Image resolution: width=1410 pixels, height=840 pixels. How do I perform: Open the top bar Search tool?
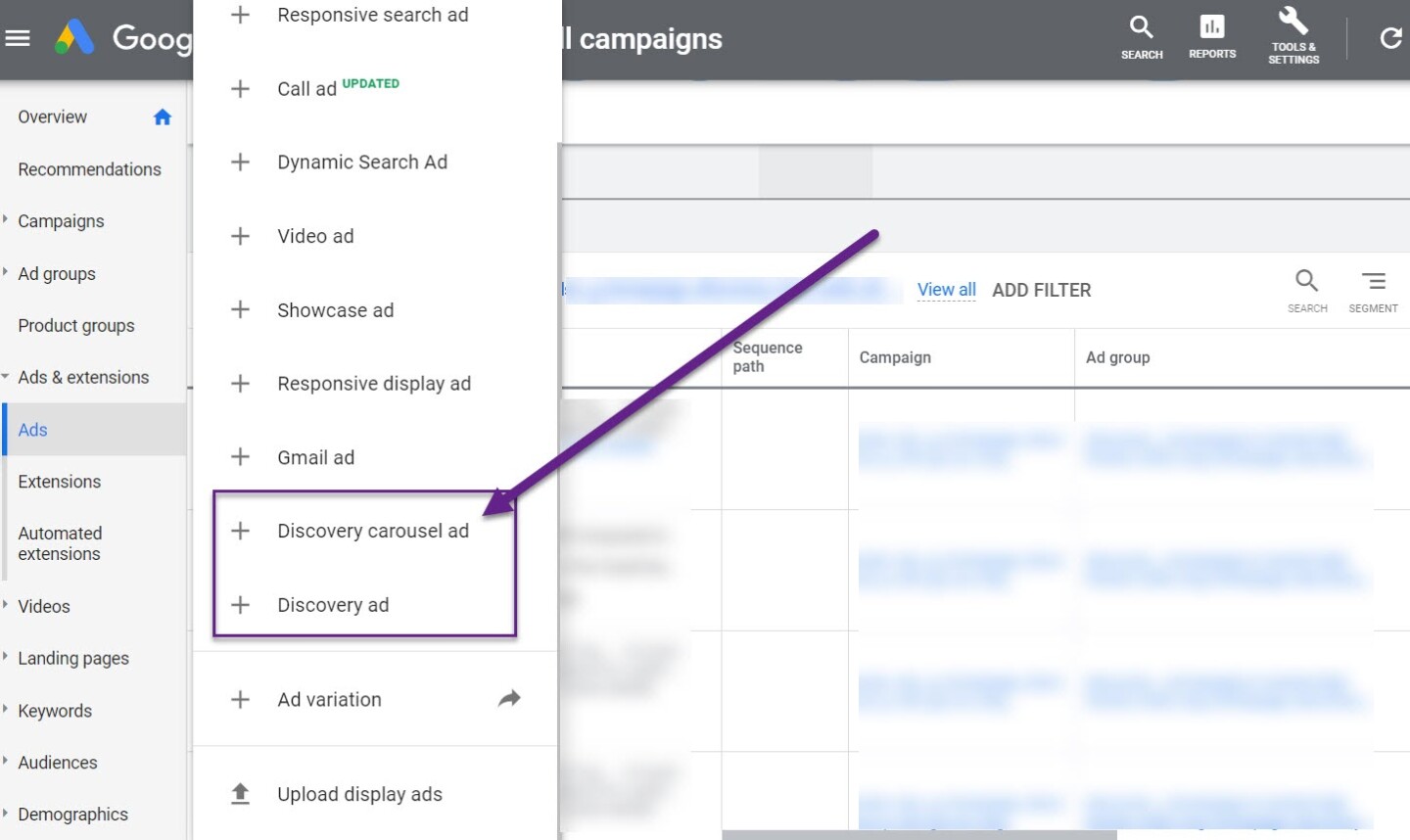tap(1142, 37)
